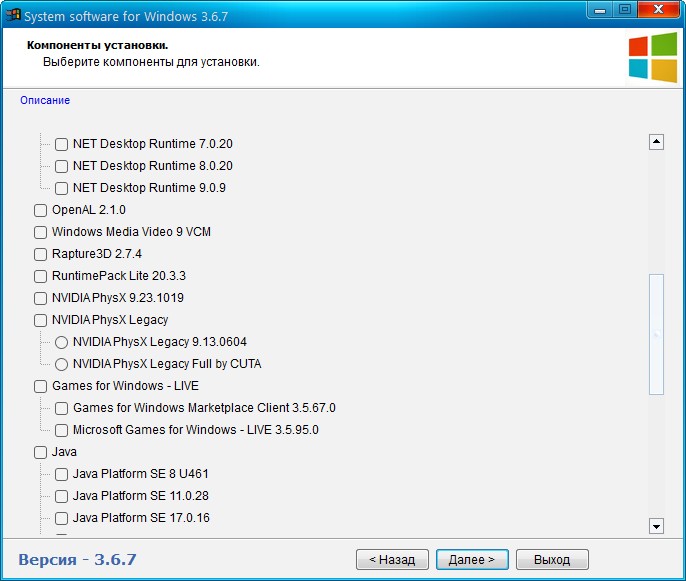Click the installer title bar icon

point(13,14)
